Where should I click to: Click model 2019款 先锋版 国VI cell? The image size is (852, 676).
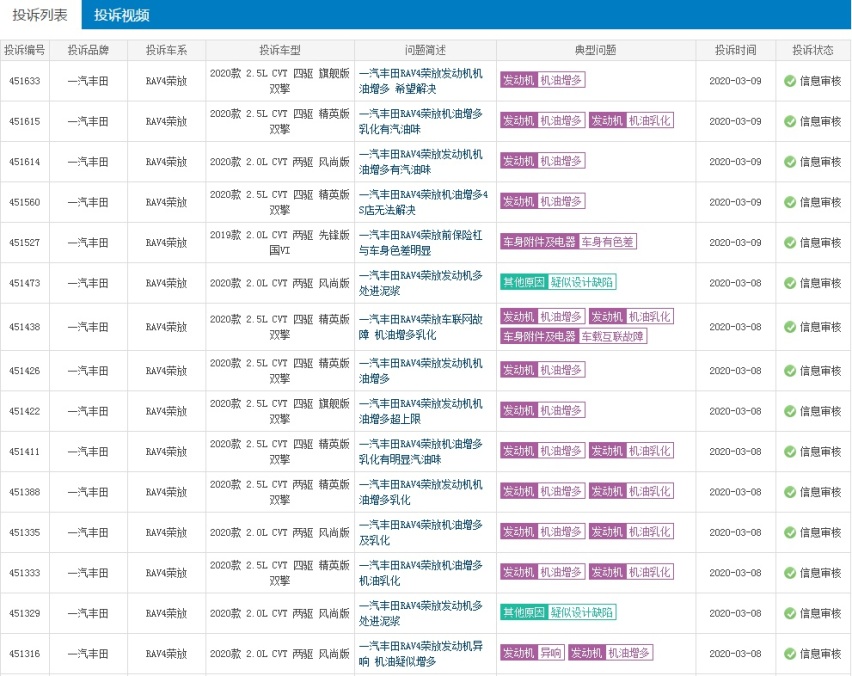pyautogui.click(x=280, y=242)
